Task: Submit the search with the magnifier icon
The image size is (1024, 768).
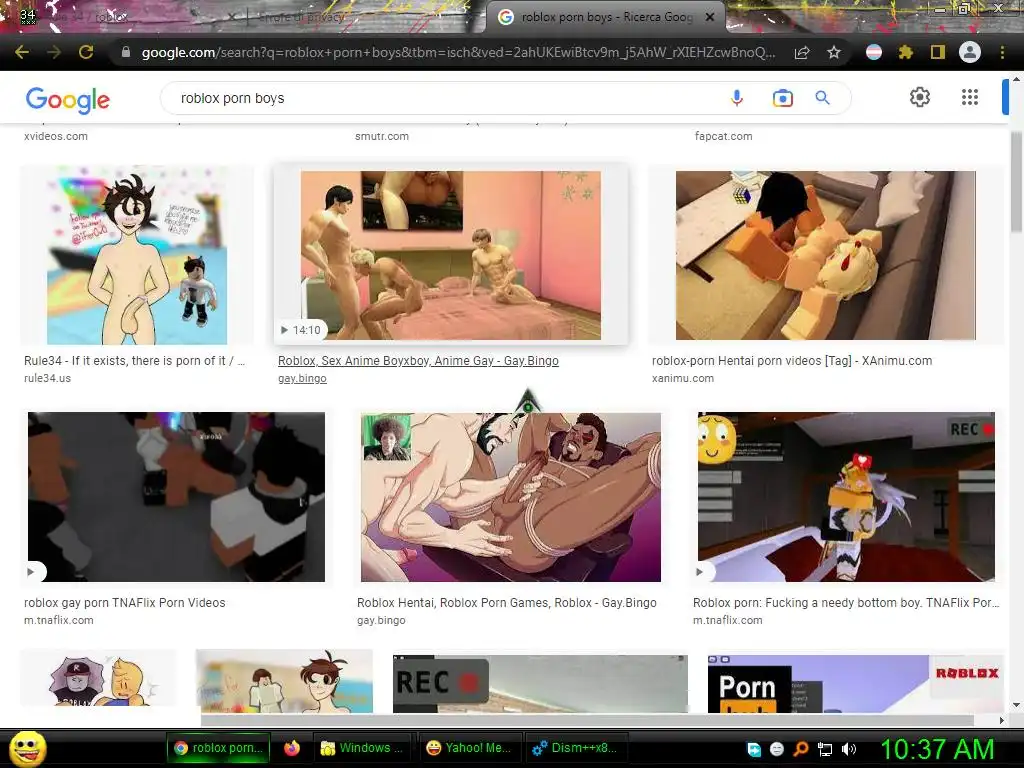Action: coord(823,98)
